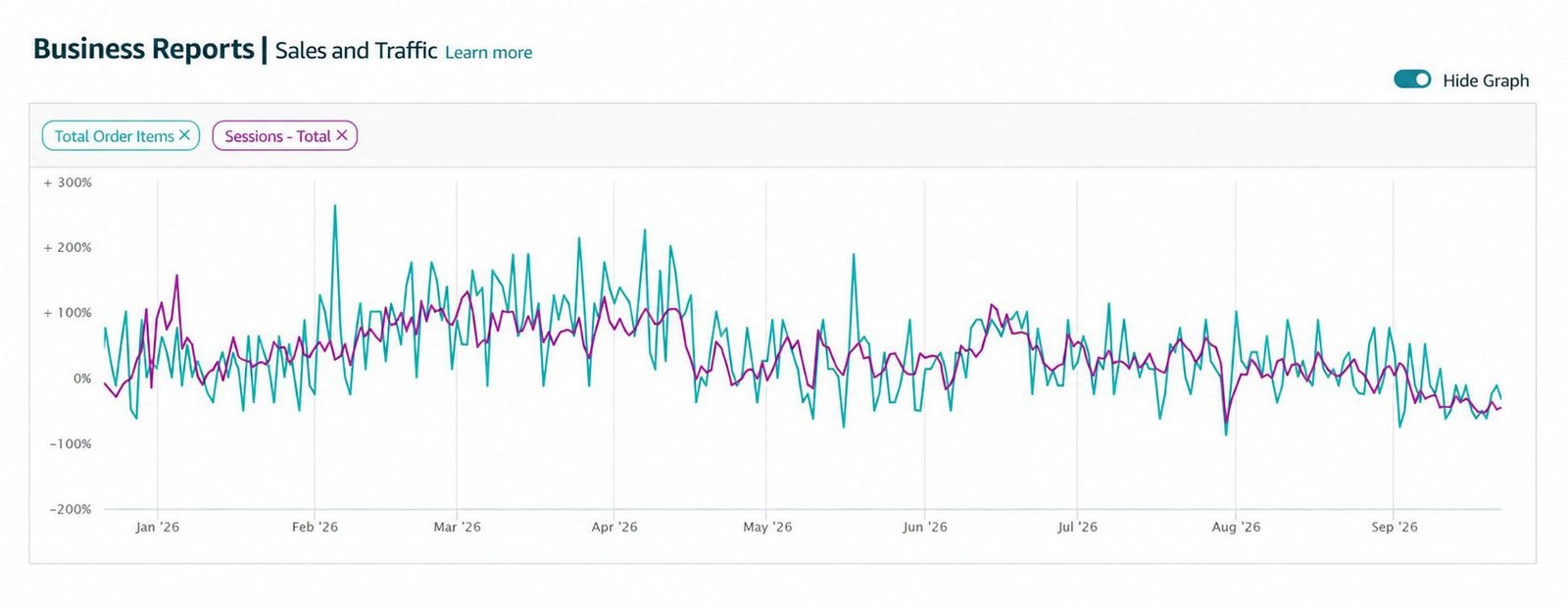The image size is (1568, 608).
Task: Toggle the Hide Graph switch
Action: (x=1412, y=79)
